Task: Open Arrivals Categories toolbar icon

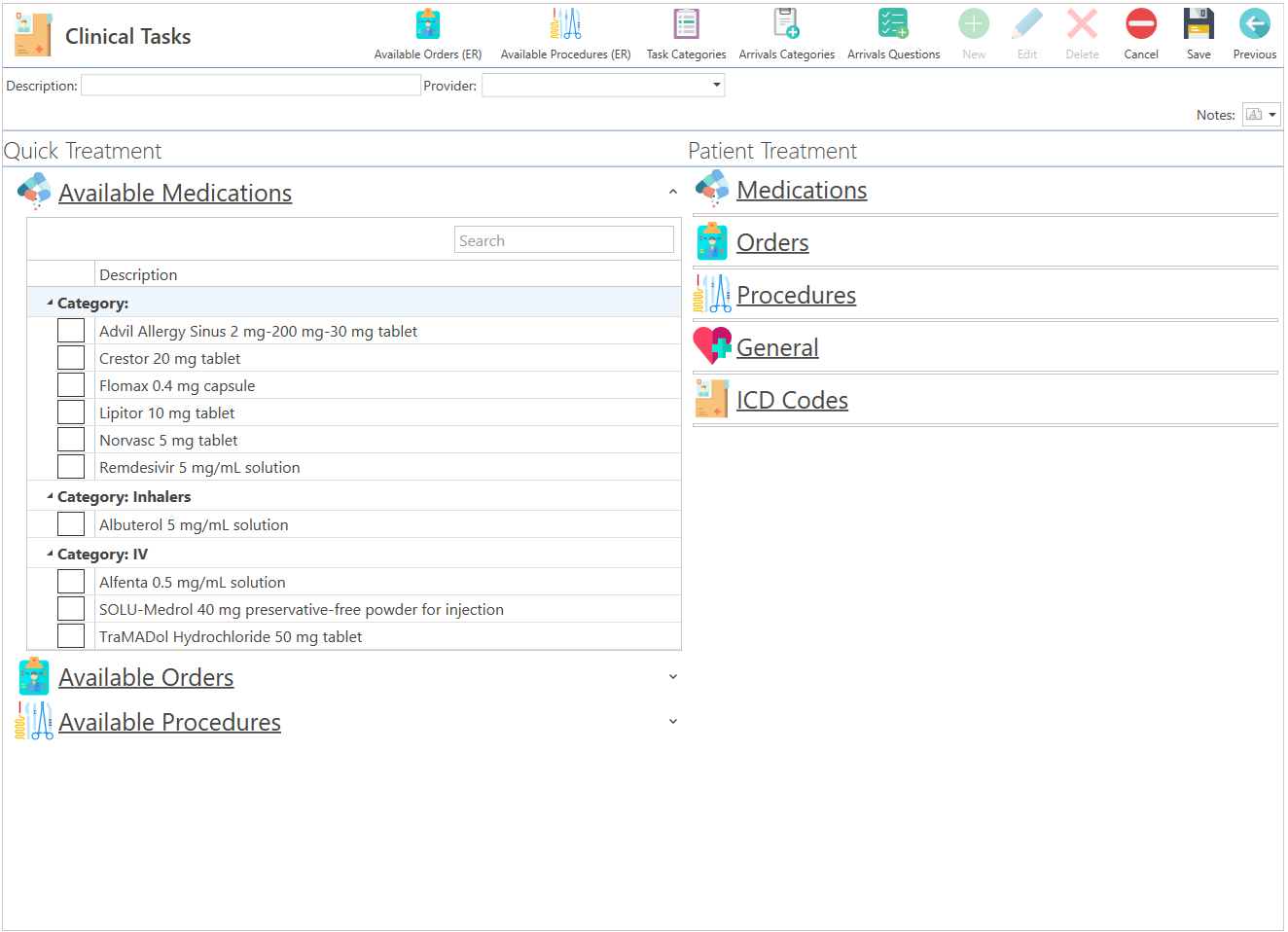Action: click(x=787, y=23)
